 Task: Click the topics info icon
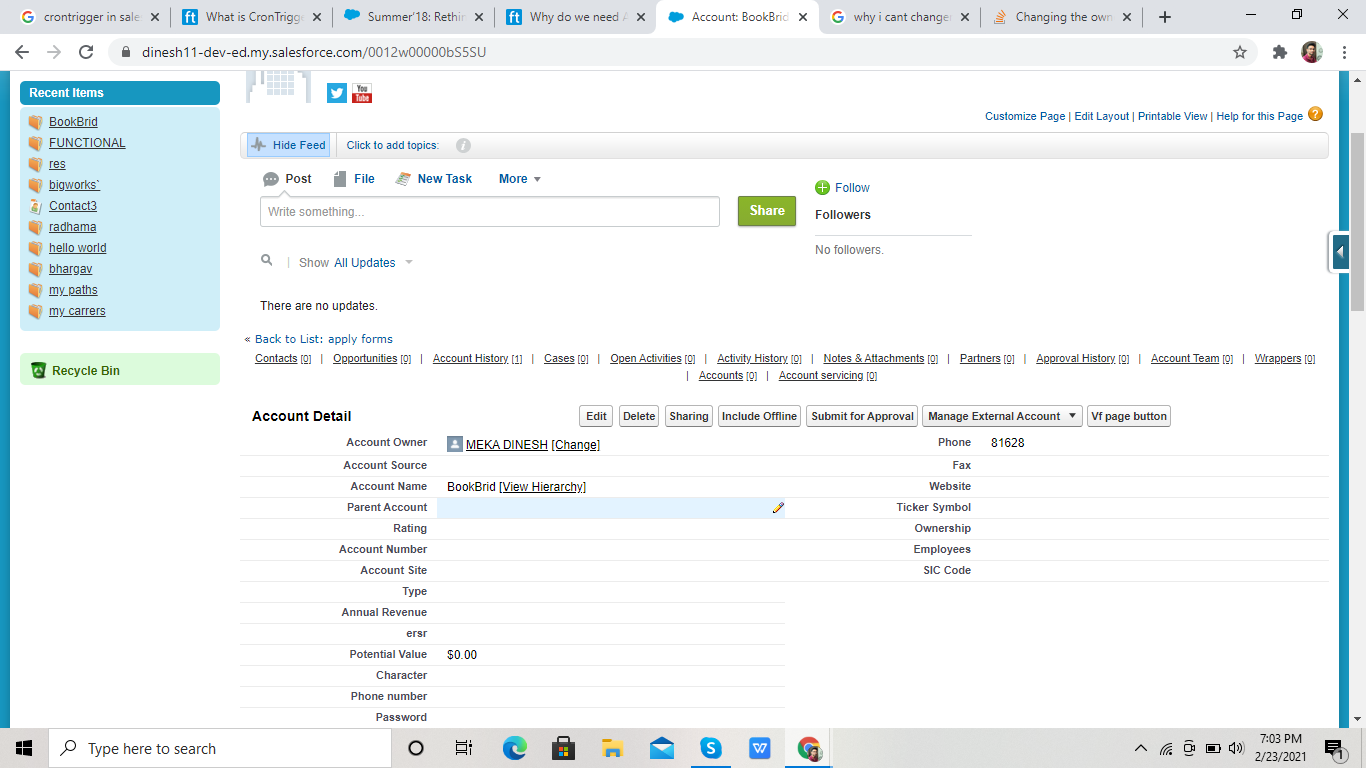(x=463, y=145)
